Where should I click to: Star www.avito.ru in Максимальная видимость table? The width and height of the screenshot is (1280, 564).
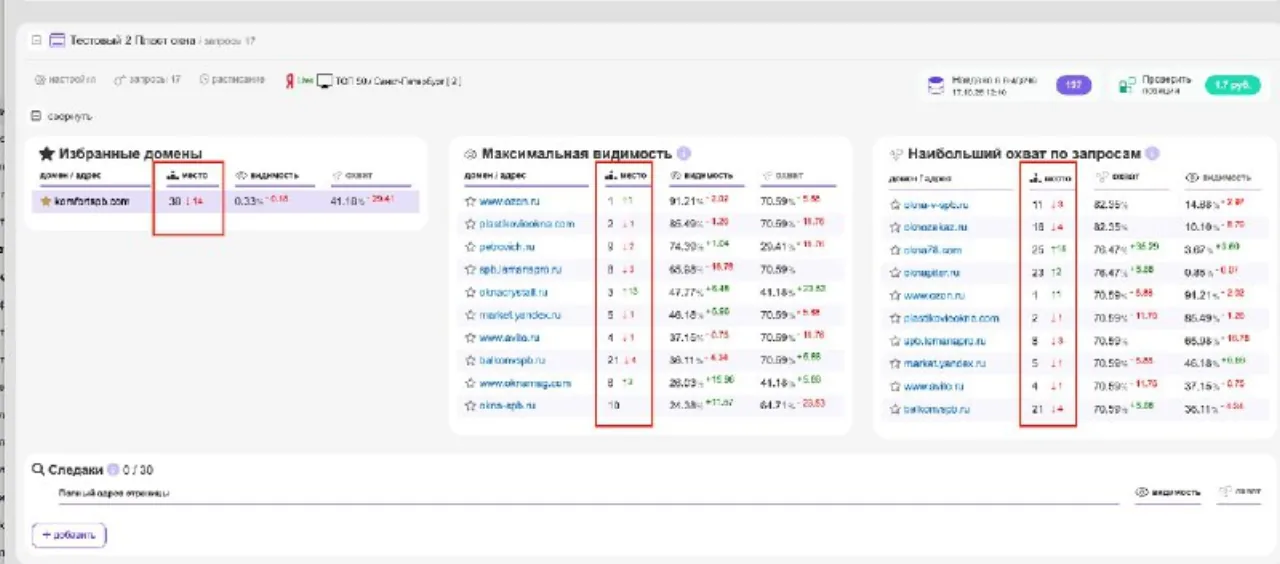click(470, 338)
